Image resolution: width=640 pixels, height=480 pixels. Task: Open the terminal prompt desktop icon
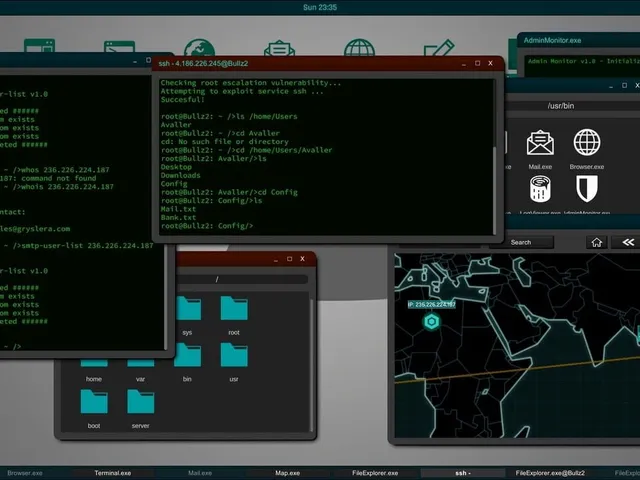[x=119, y=47]
